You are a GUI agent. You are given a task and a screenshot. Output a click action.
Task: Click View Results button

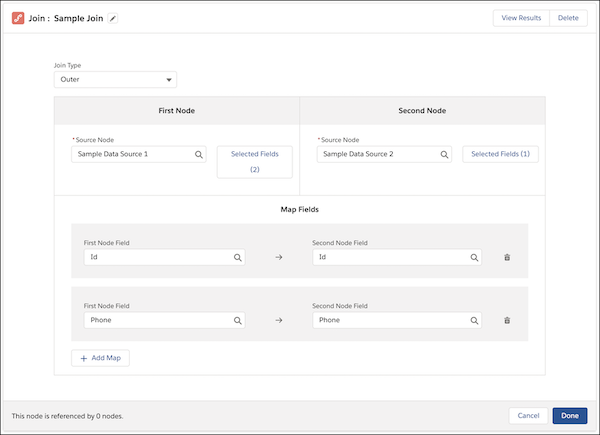(521, 18)
